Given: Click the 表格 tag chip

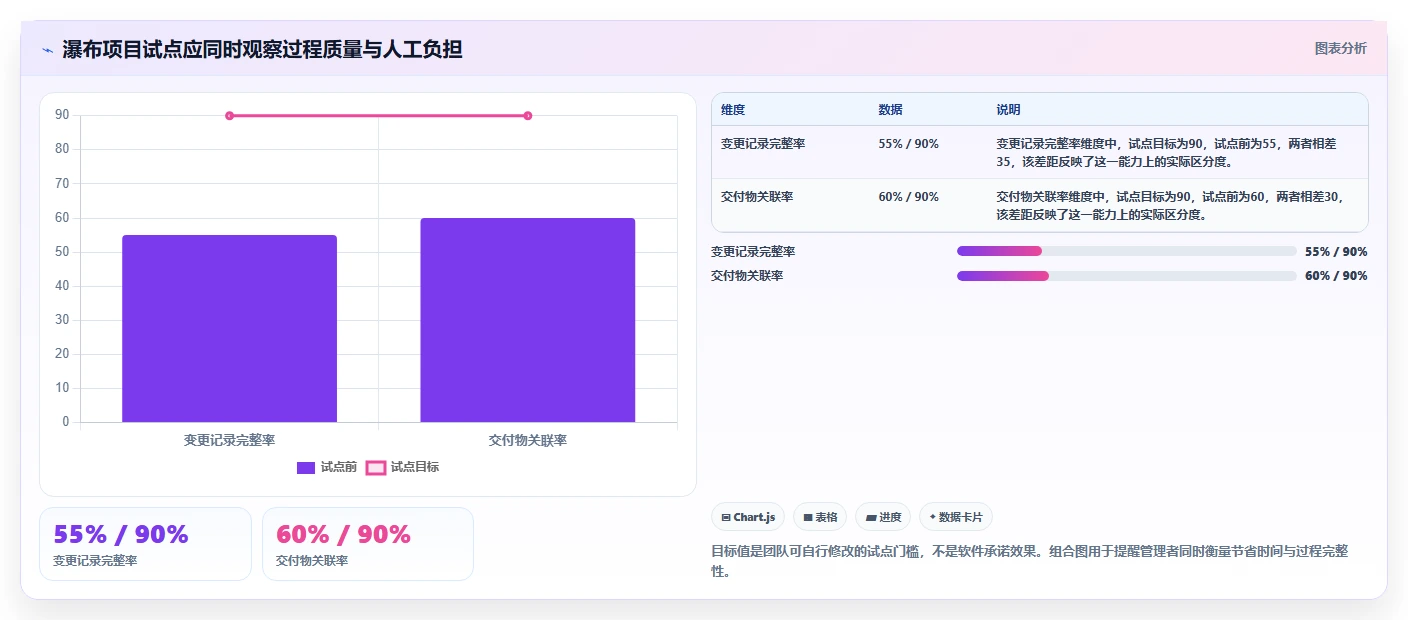Looking at the screenshot, I should pos(820,517).
